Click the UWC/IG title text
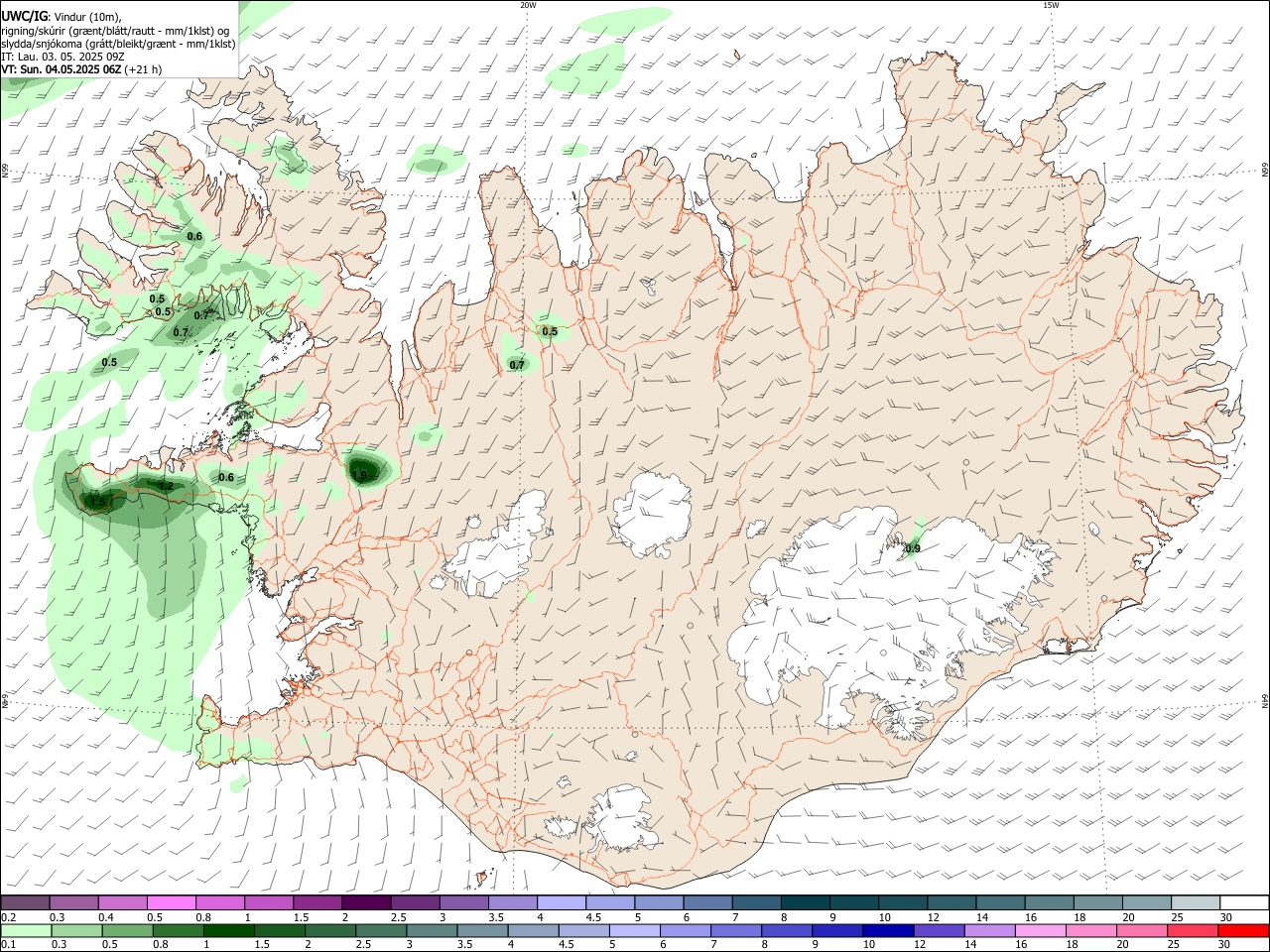The height and width of the screenshot is (952, 1270). coord(25,17)
